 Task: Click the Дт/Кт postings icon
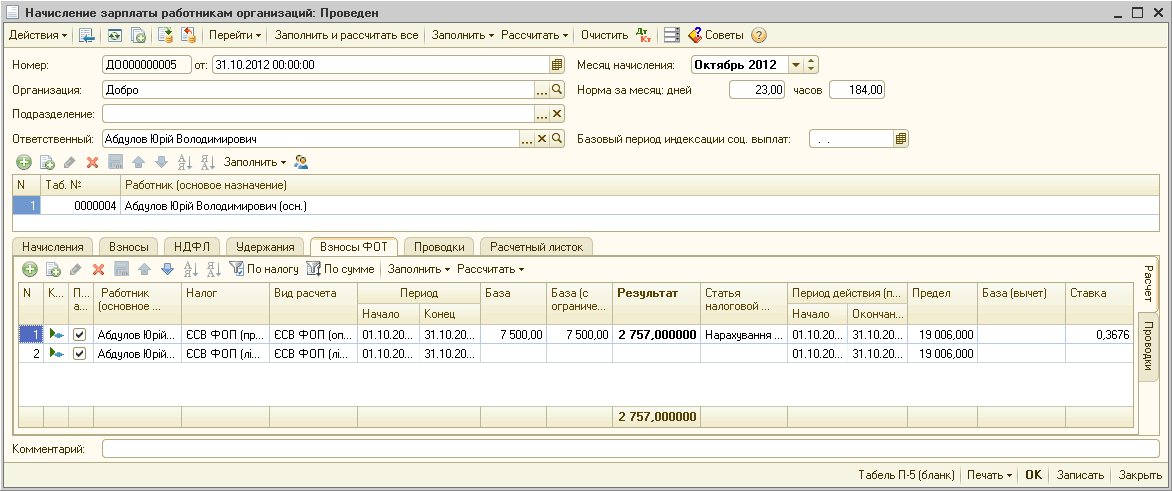click(644, 35)
